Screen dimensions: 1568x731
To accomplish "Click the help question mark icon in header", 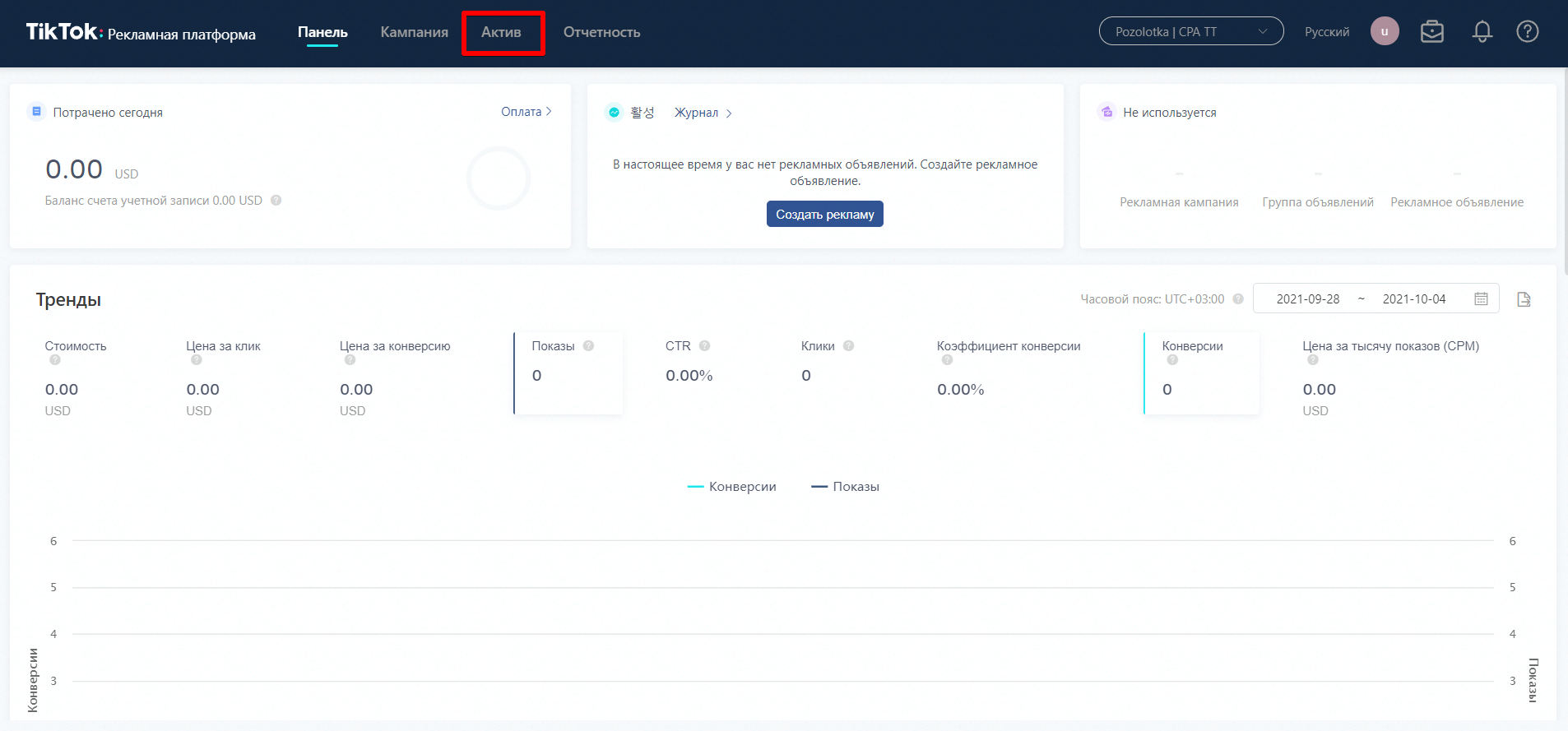I will [1527, 32].
